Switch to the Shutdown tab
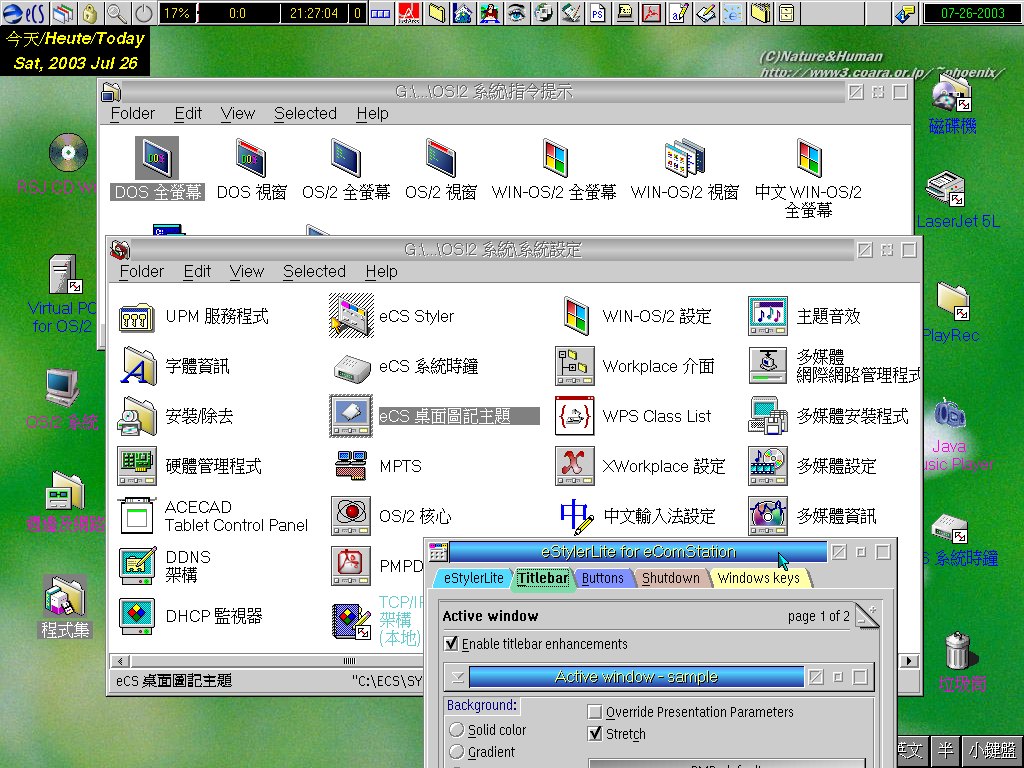This screenshot has width=1024, height=768. pos(671,578)
